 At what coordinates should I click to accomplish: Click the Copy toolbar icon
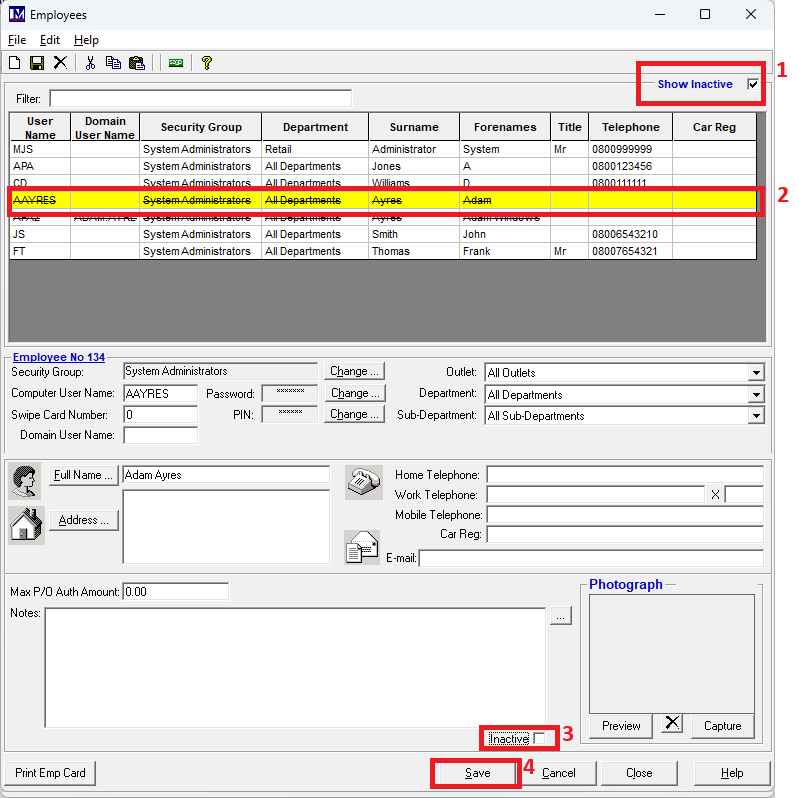113,63
